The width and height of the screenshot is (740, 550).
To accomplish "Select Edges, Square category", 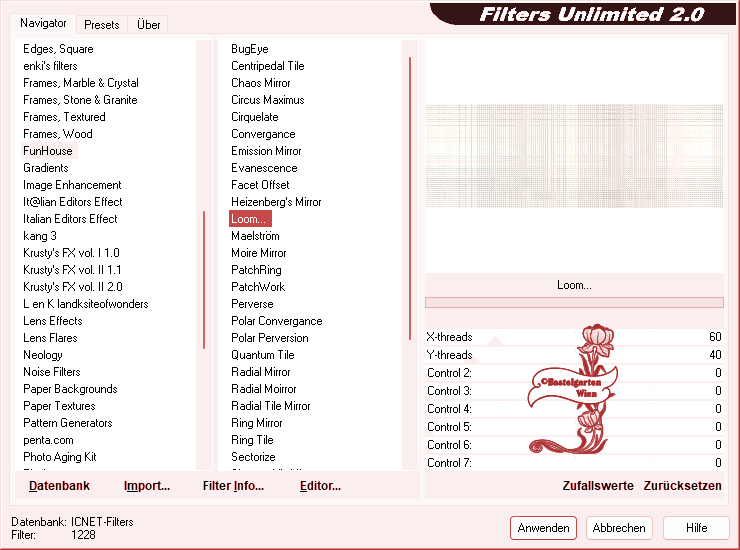I will coord(58,49).
